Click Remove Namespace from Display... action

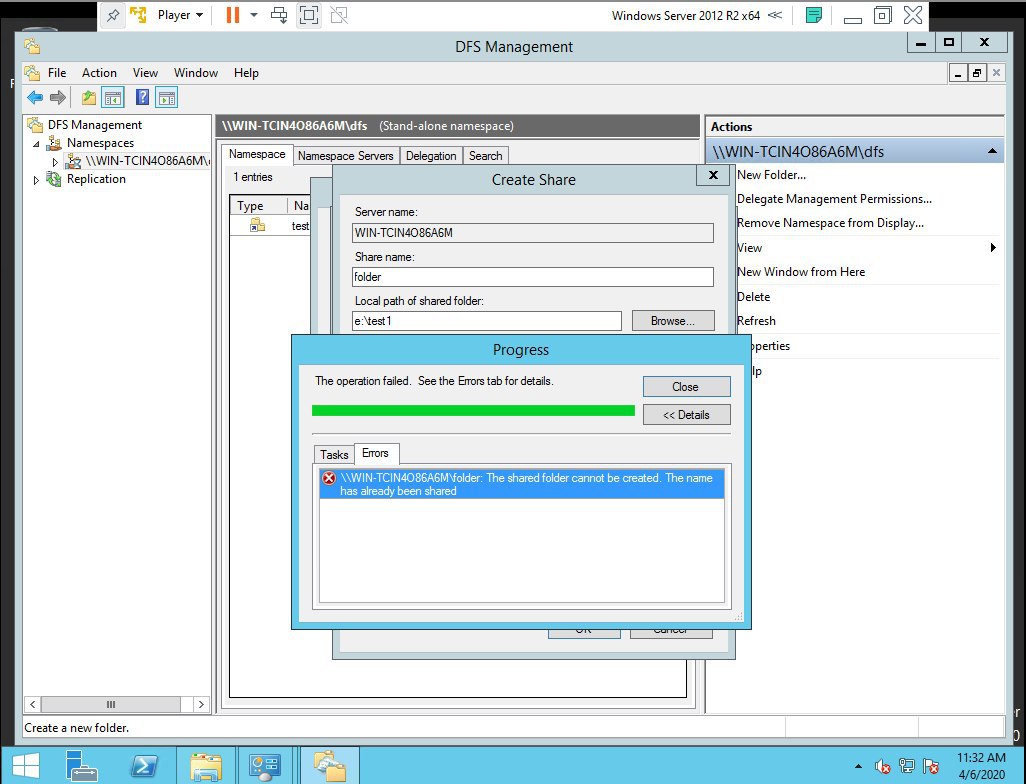830,223
